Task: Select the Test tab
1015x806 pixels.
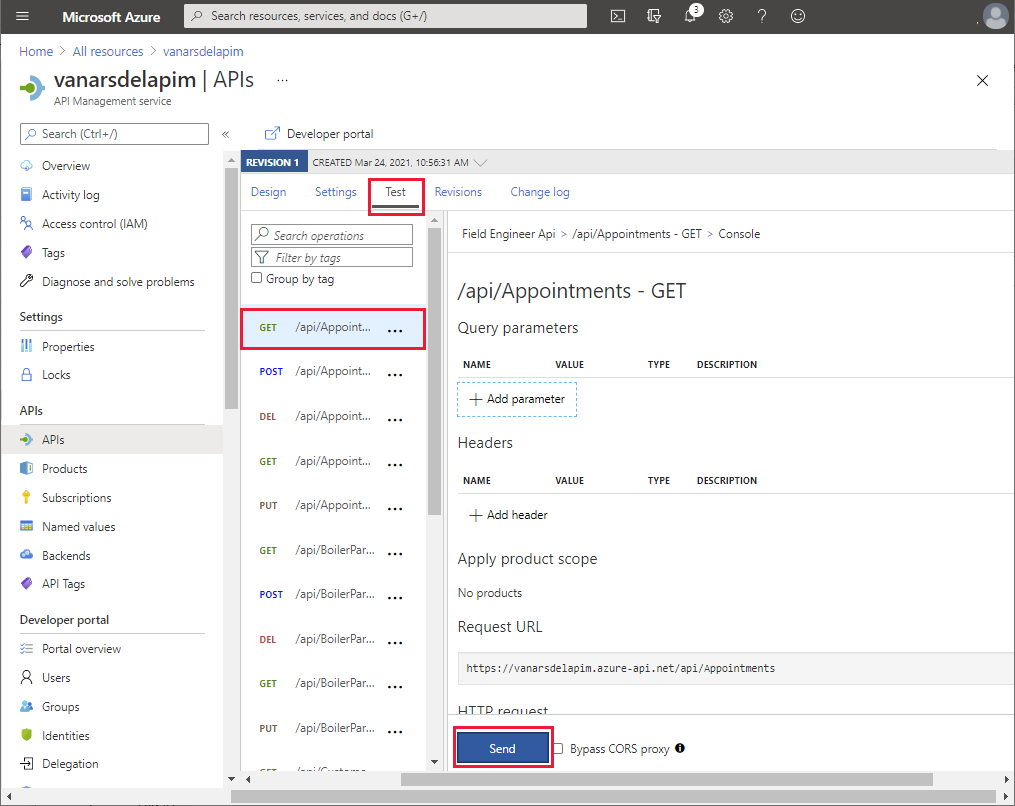Action: tap(396, 192)
